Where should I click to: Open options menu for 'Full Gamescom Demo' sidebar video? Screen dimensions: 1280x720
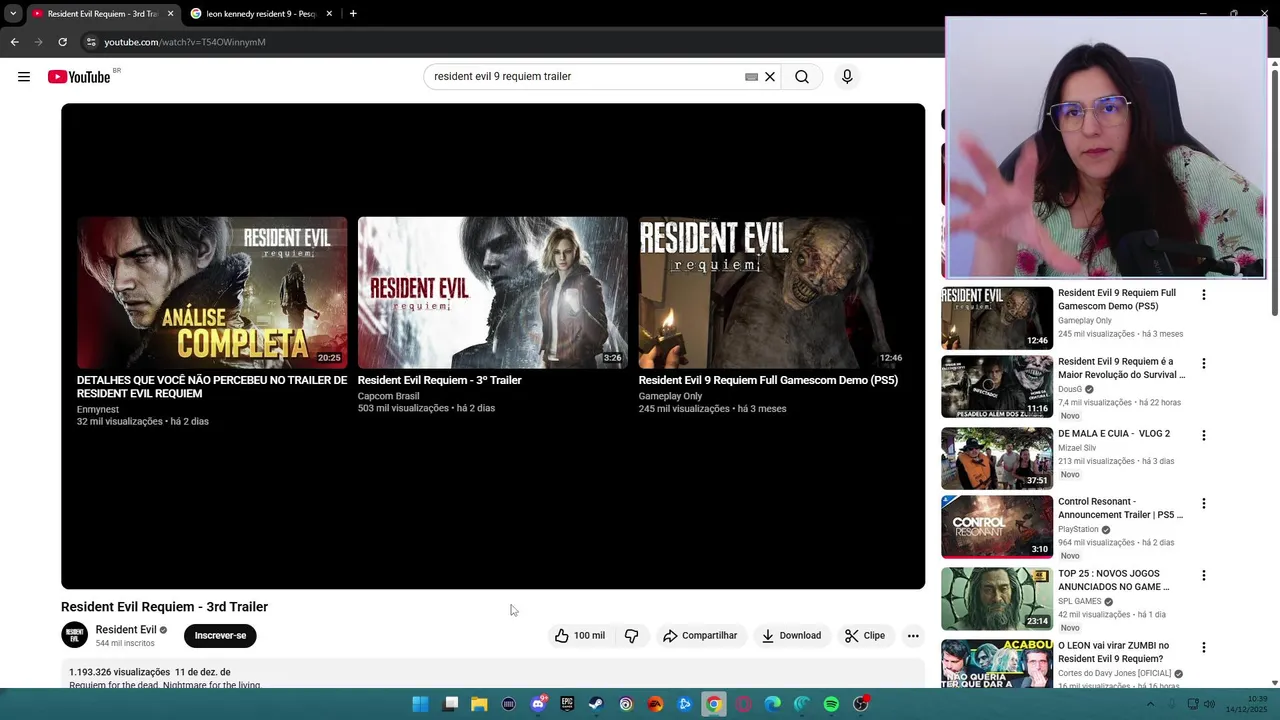[1204, 295]
